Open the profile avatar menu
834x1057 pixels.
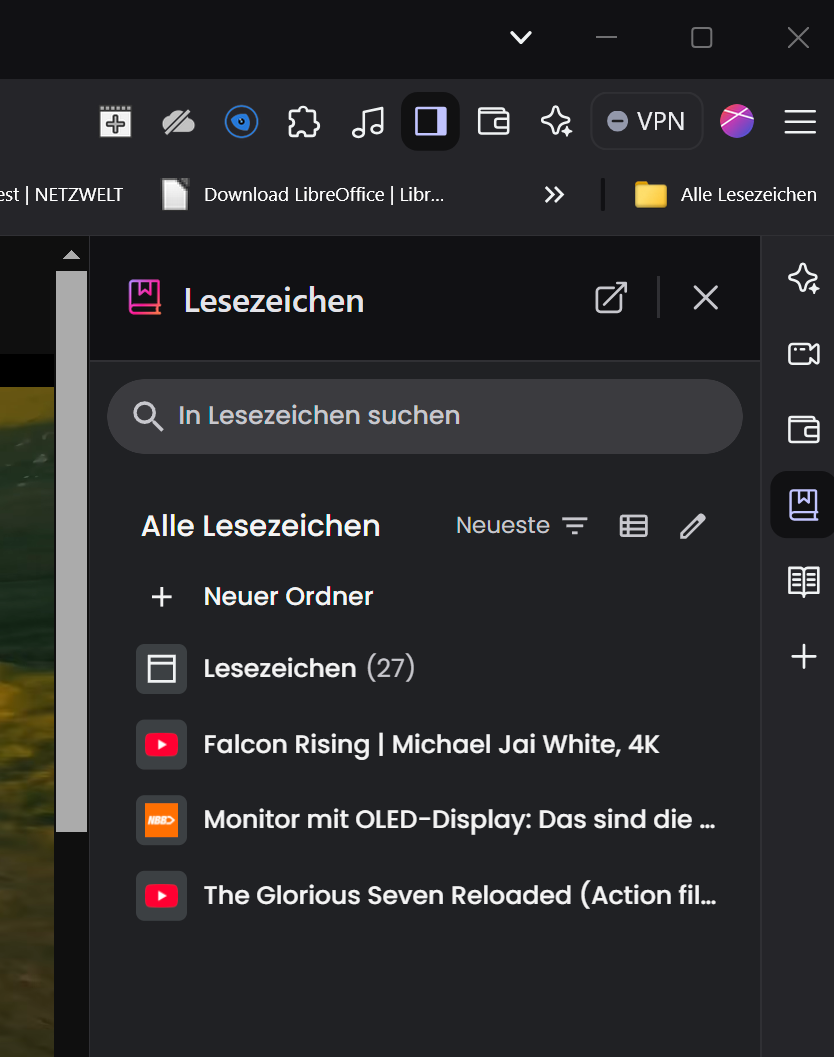pos(737,121)
